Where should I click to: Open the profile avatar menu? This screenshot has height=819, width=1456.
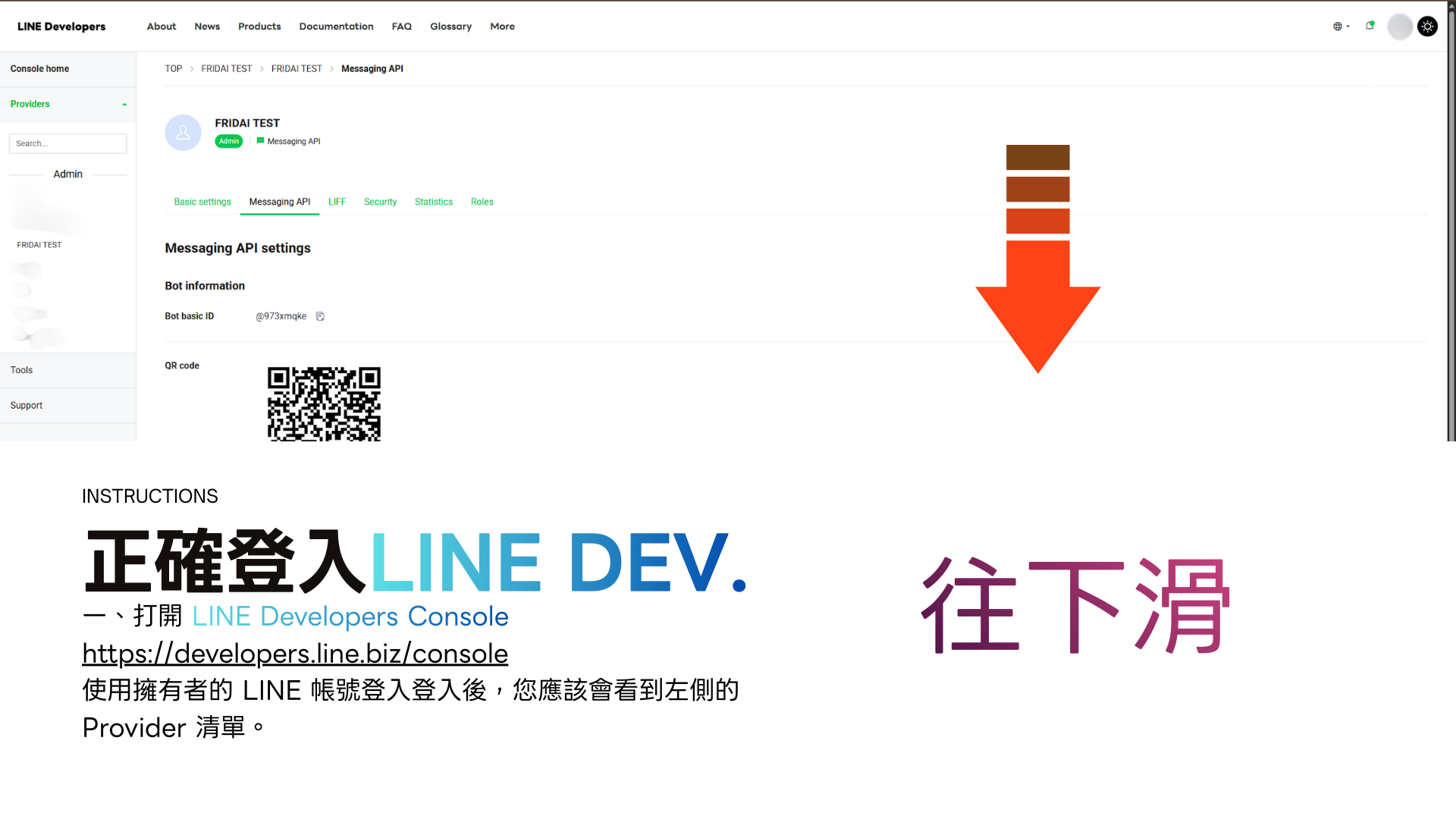pyautogui.click(x=1400, y=27)
